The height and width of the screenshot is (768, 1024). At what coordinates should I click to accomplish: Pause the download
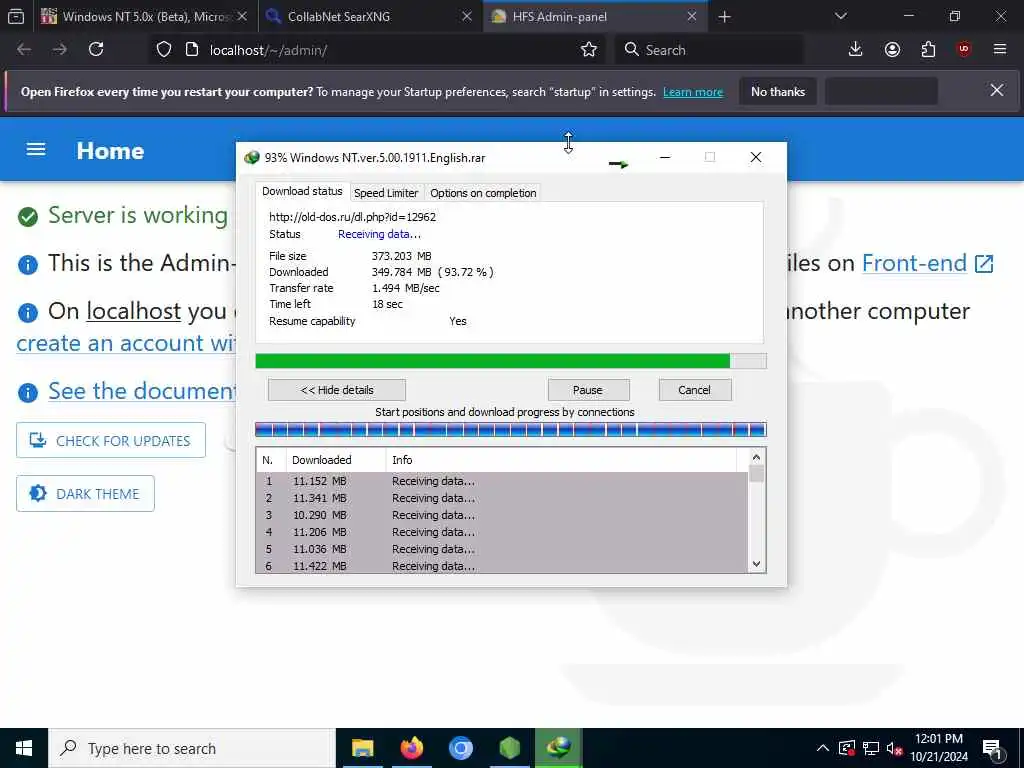(x=588, y=390)
